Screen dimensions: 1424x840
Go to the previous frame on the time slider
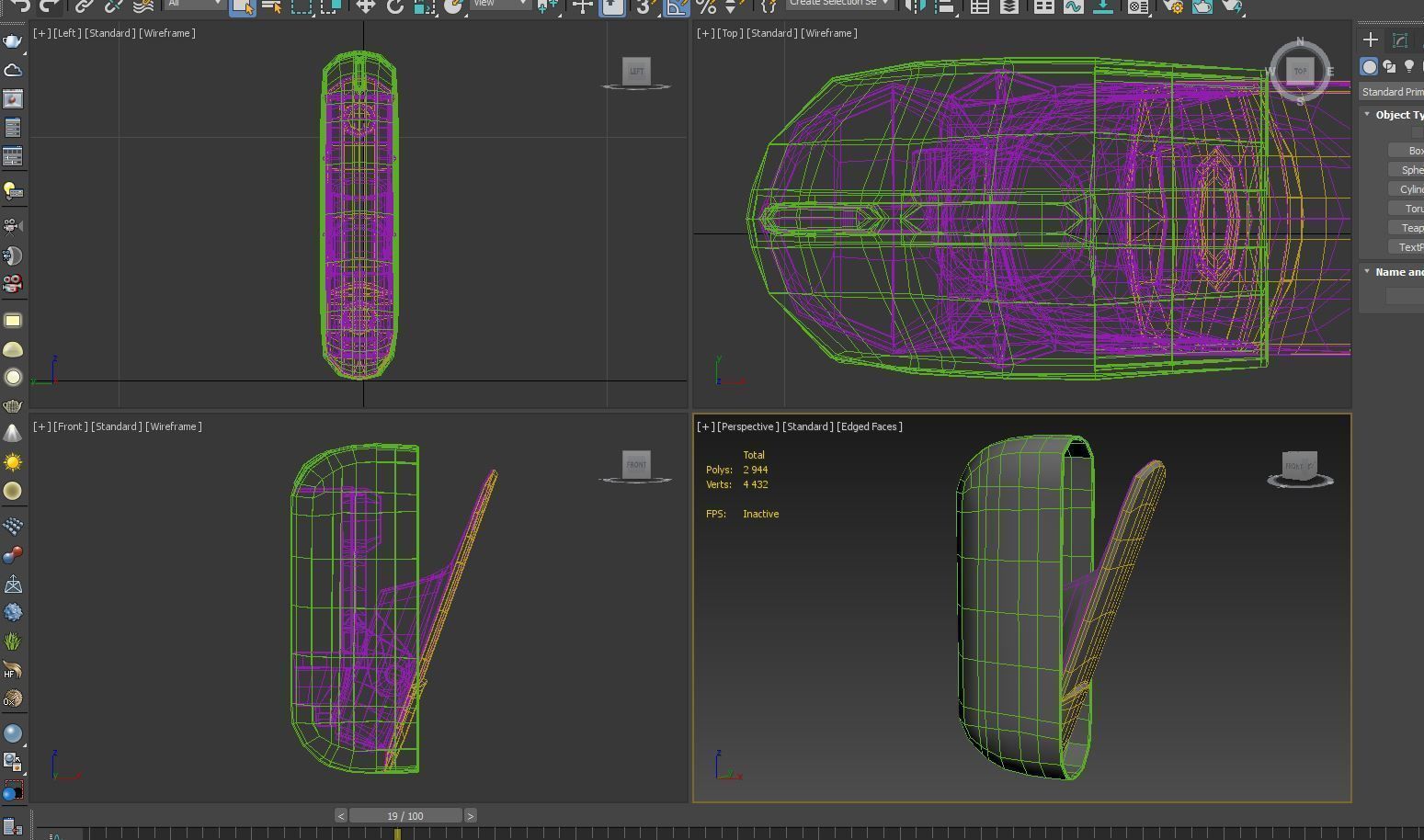tap(341, 816)
